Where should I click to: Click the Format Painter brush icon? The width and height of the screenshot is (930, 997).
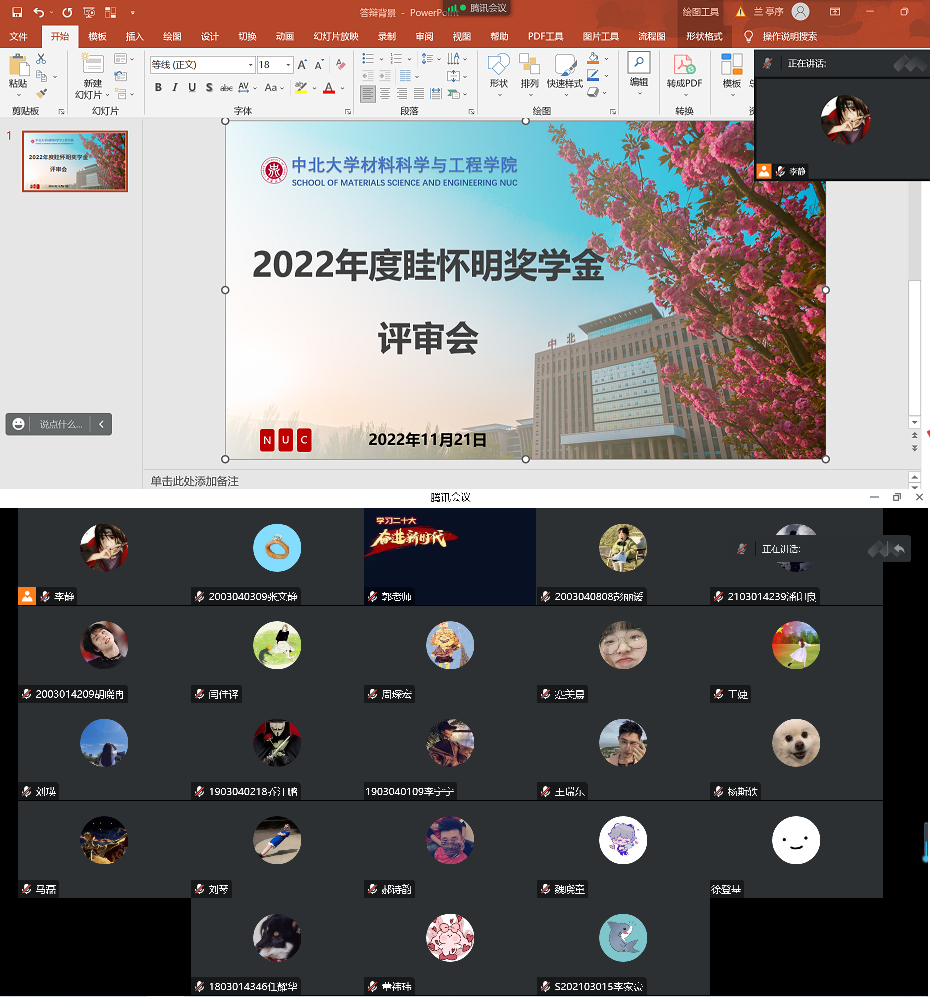pyautogui.click(x=41, y=92)
